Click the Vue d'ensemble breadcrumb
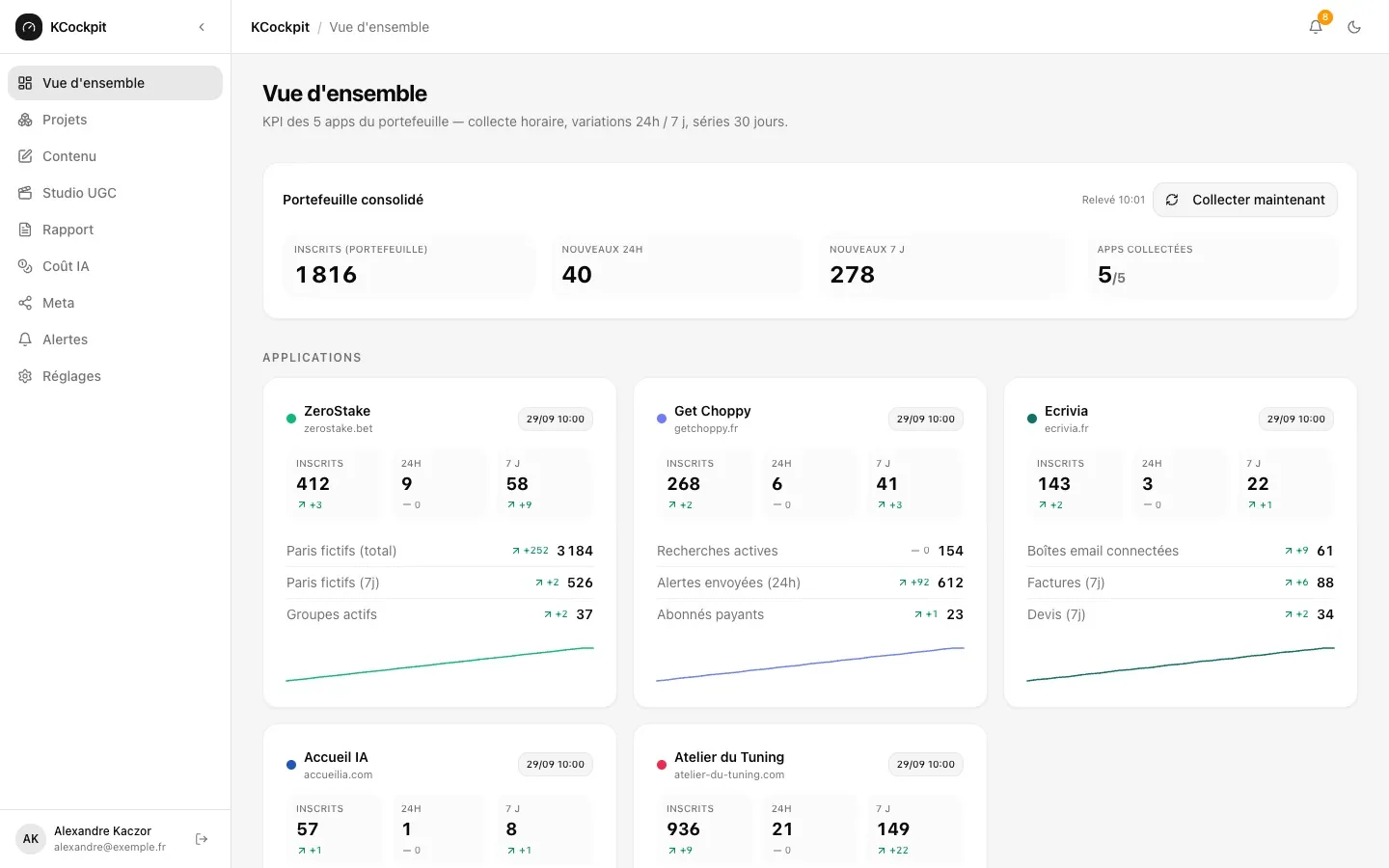Viewport: 1389px width, 868px height. click(379, 27)
